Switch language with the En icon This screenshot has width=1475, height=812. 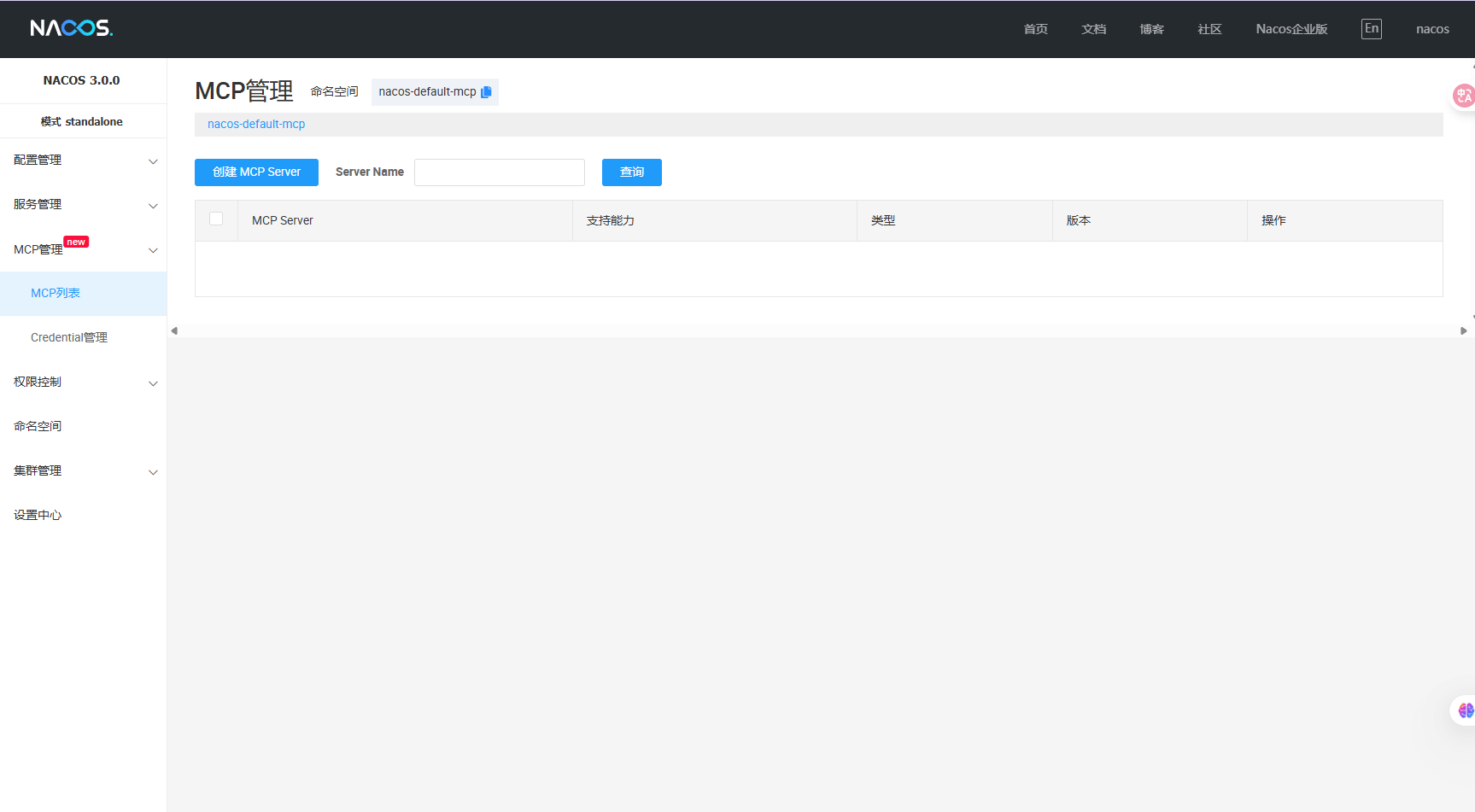(x=1371, y=28)
